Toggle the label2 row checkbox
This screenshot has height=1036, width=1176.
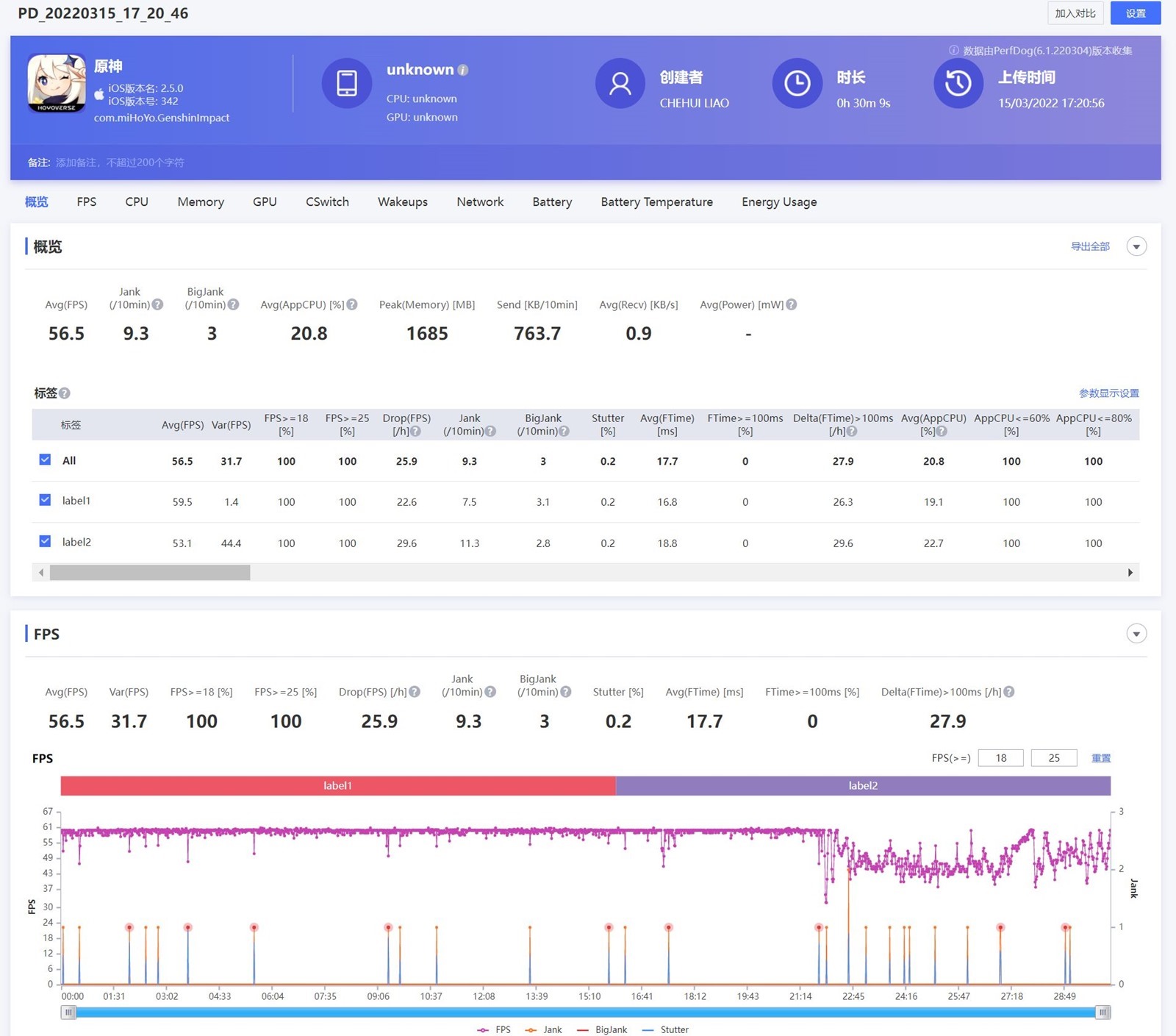click(x=45, y=541)
